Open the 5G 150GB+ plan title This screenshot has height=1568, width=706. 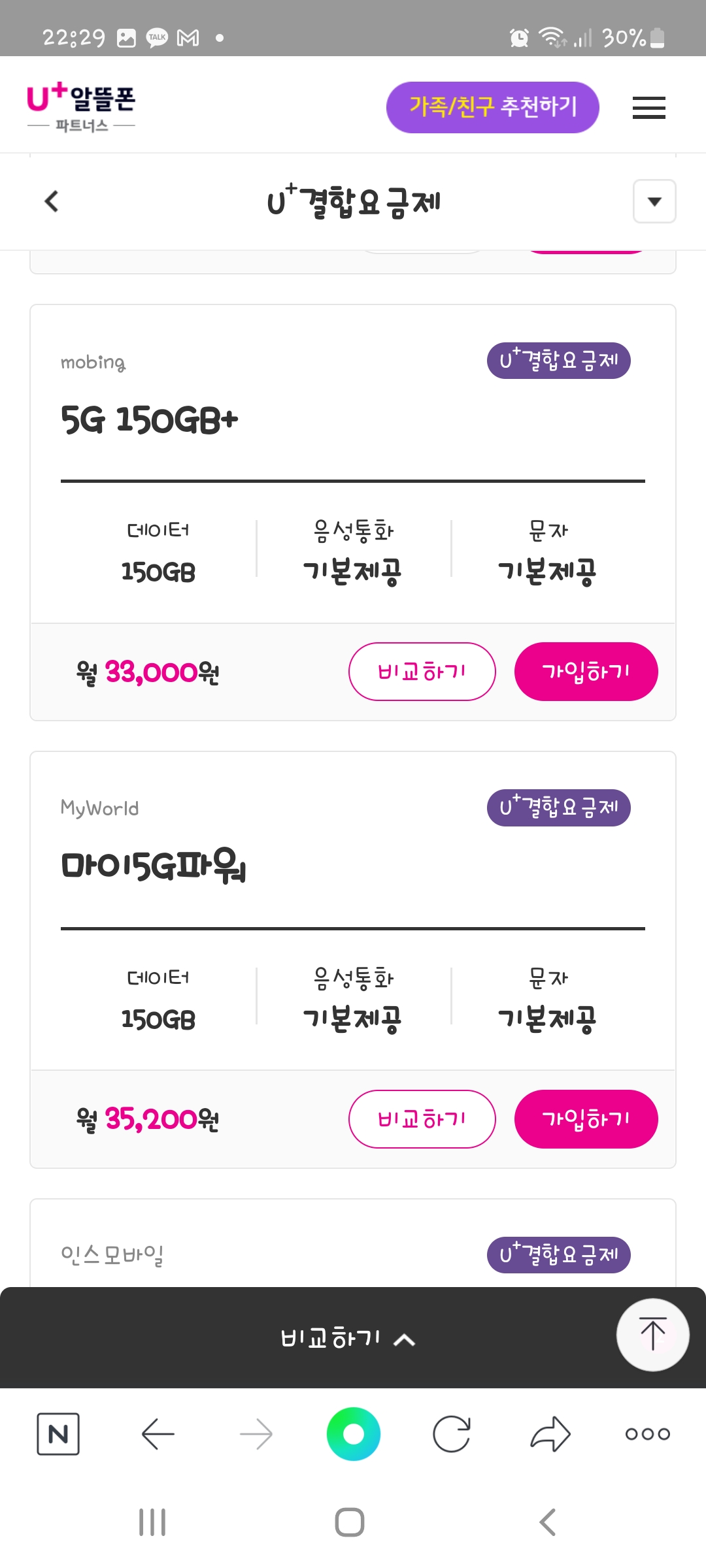coord(150,419)
